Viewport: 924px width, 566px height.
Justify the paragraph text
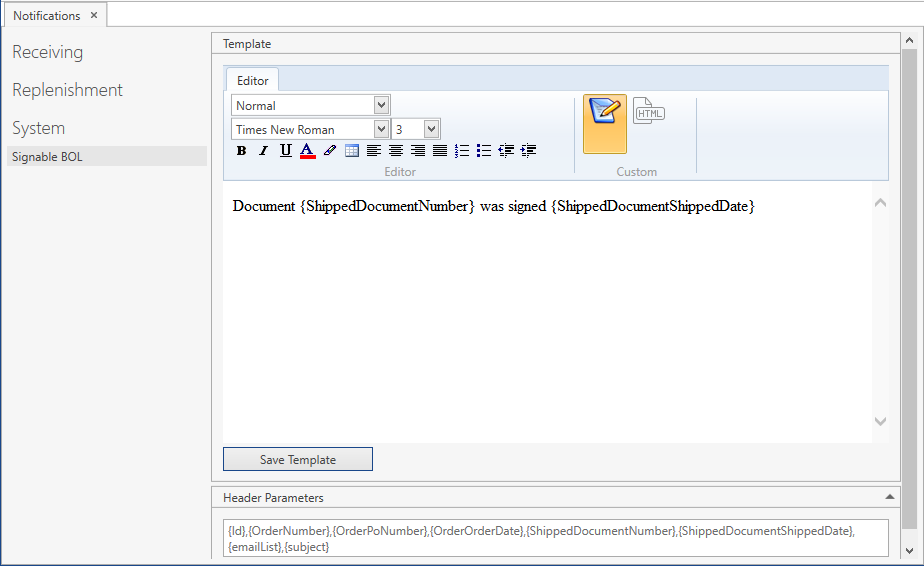440,151
